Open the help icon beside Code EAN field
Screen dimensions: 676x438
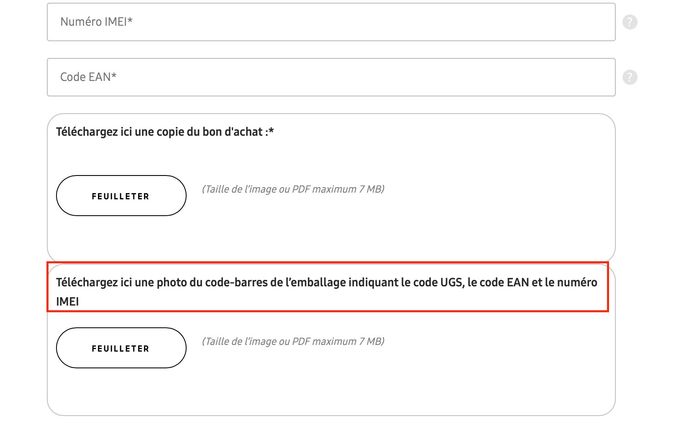point(630,77)
